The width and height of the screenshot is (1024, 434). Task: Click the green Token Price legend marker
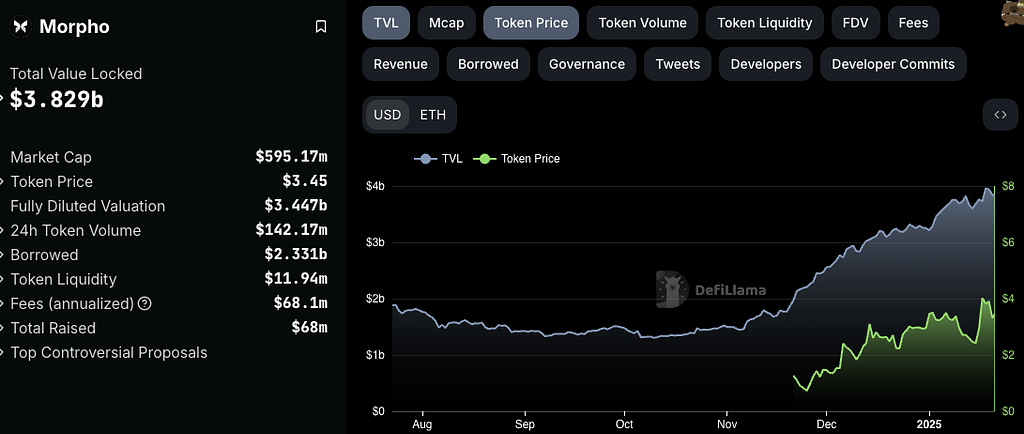(x=486, y=159)
